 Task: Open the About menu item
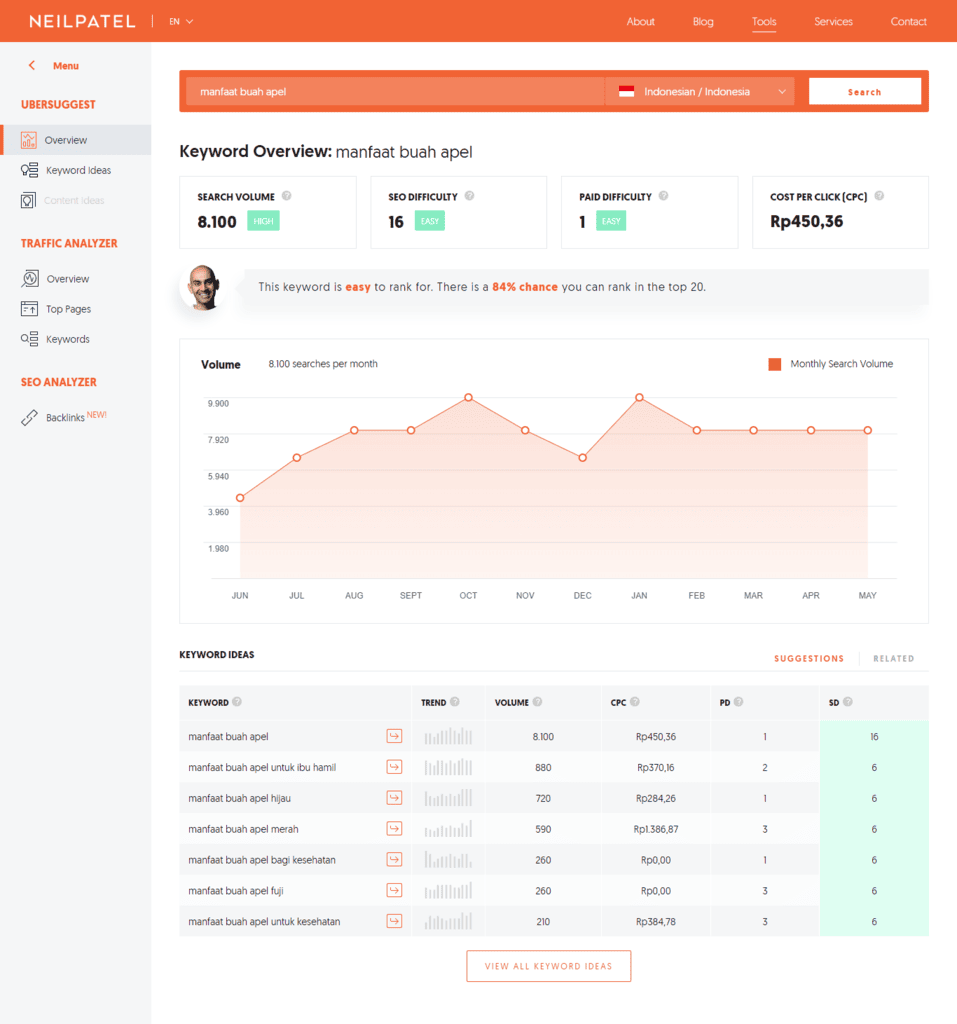(640, 22)
